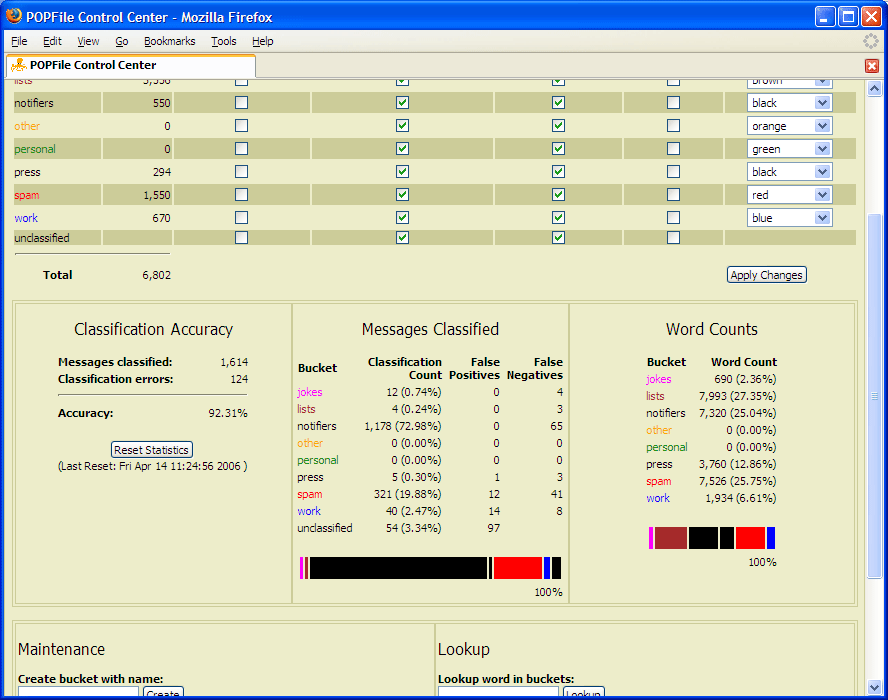Click the Create bucket button

pyautogui.click(x=163, y=692)
